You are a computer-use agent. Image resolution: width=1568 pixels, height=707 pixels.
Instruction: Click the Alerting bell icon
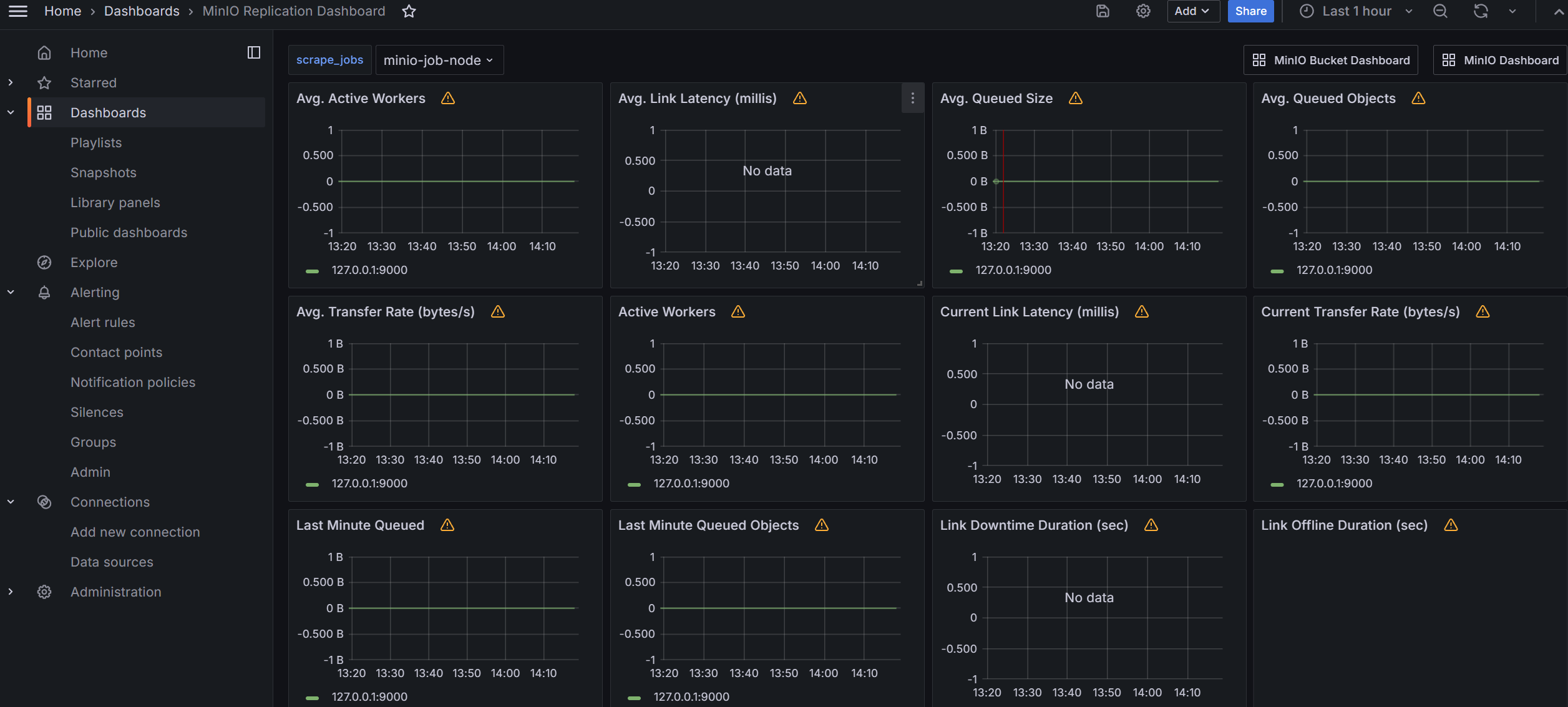pyautogui.click(x=44, y=292)
